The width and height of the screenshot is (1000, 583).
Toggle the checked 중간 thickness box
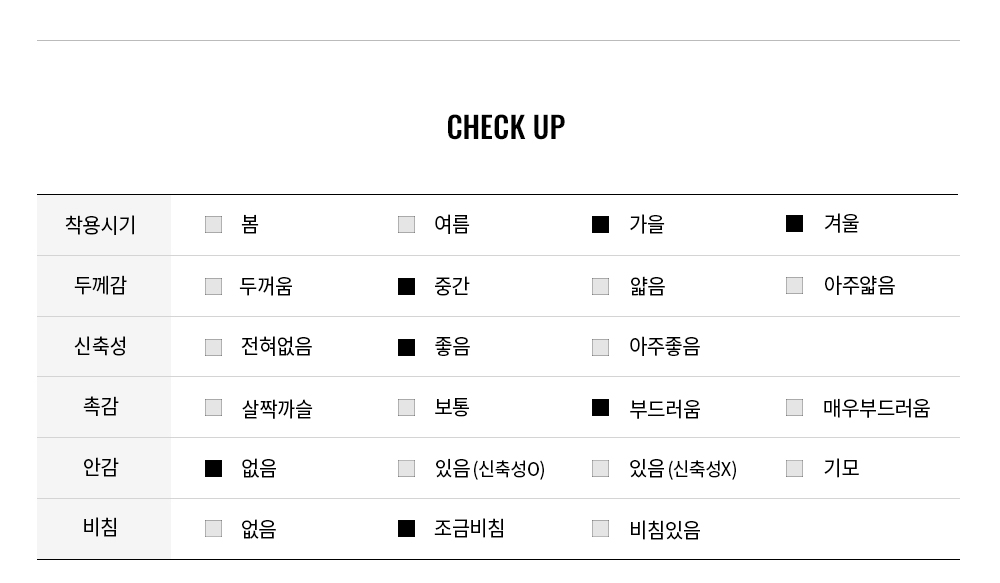tap(406, 286)
